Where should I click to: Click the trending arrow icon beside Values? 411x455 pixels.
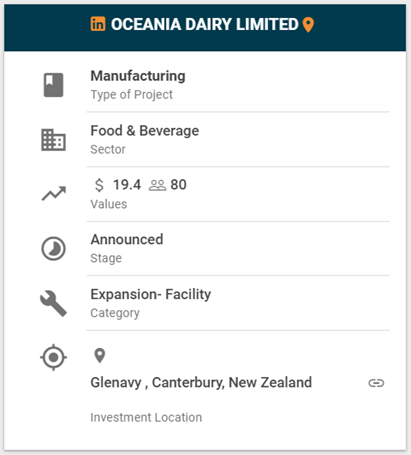[x=54, y=193]
